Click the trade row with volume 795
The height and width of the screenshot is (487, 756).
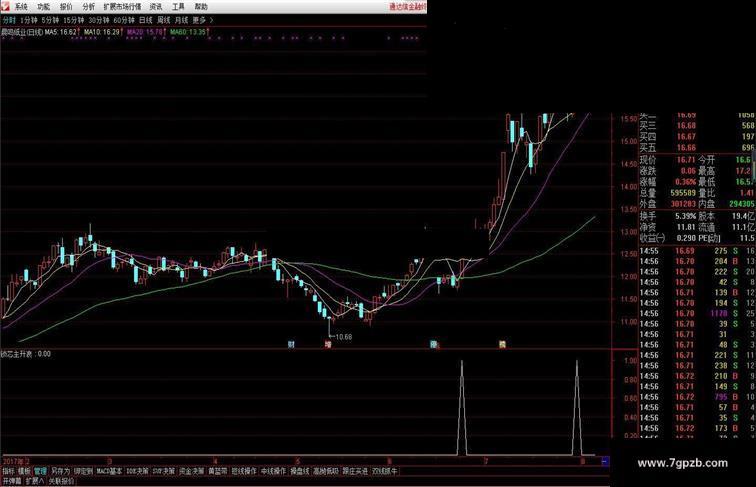pyautogui.click(x=698, y=397)
